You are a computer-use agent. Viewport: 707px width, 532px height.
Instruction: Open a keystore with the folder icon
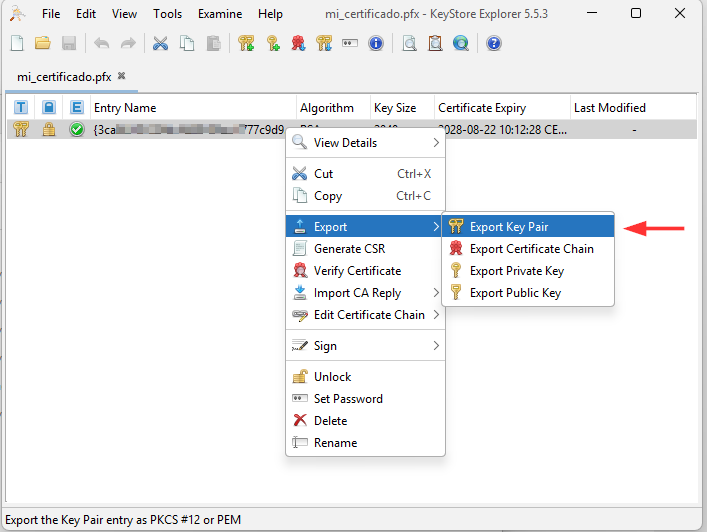click(43, 43)
